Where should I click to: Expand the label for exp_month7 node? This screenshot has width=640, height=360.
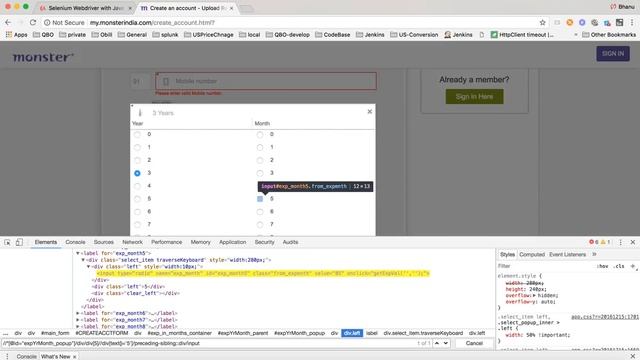point(78,320)
